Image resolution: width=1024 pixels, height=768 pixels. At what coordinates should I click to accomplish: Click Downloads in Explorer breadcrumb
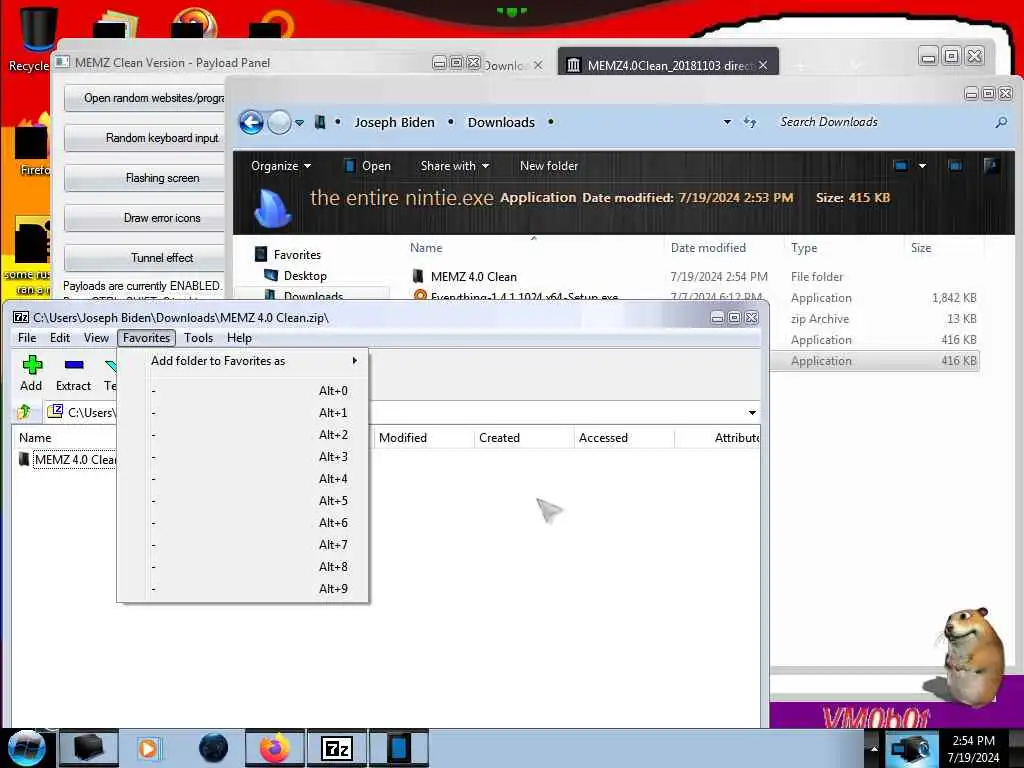[501, 122]
